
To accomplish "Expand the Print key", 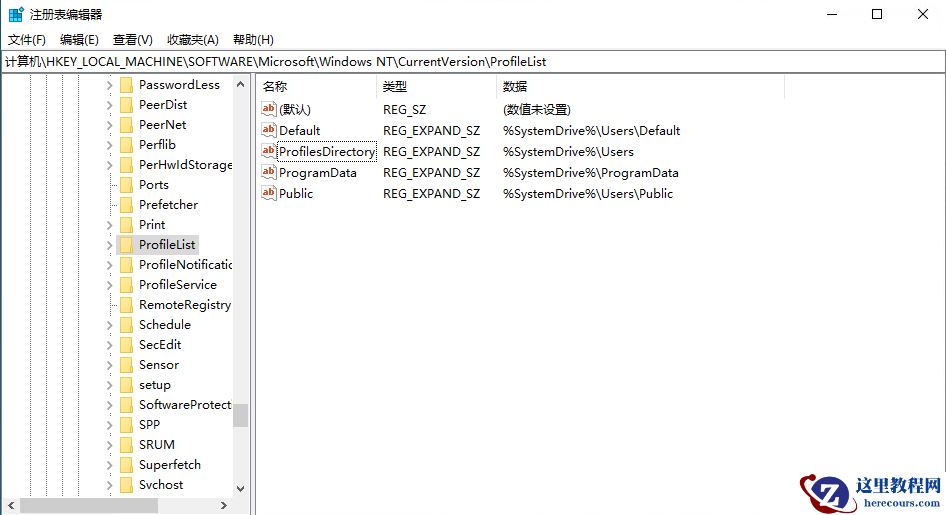I will click(109, 226).
